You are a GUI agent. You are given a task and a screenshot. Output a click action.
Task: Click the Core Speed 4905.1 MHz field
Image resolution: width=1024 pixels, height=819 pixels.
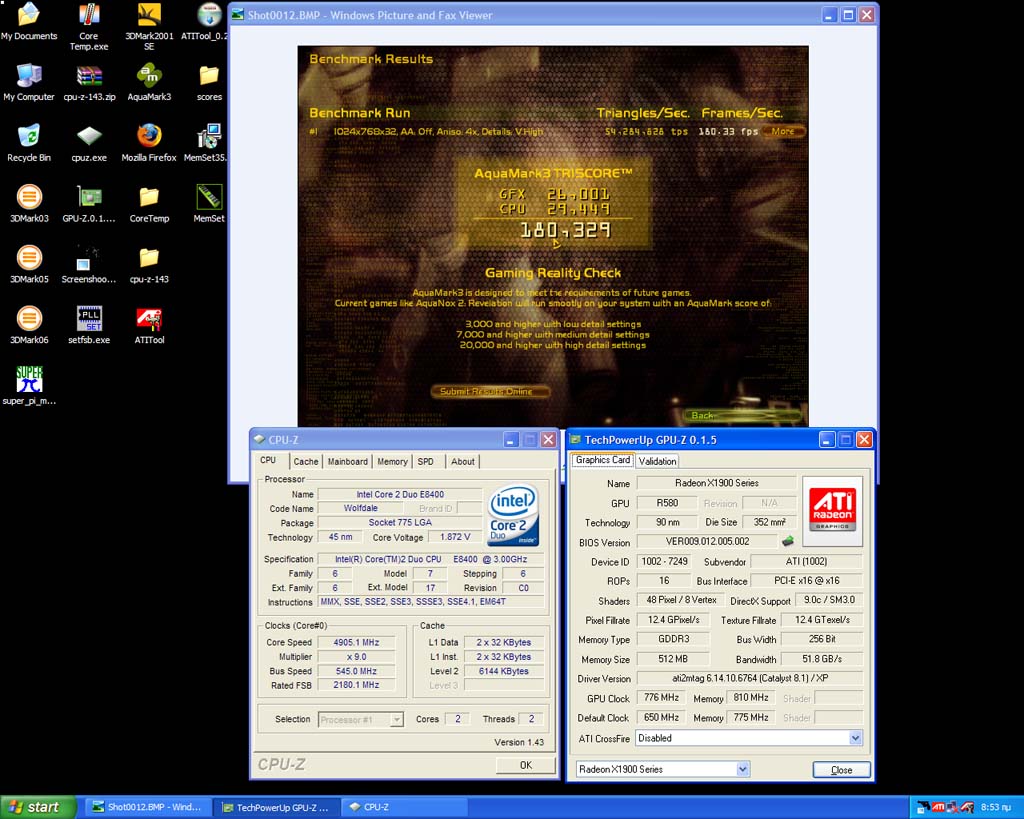click(x=357, y=642)
